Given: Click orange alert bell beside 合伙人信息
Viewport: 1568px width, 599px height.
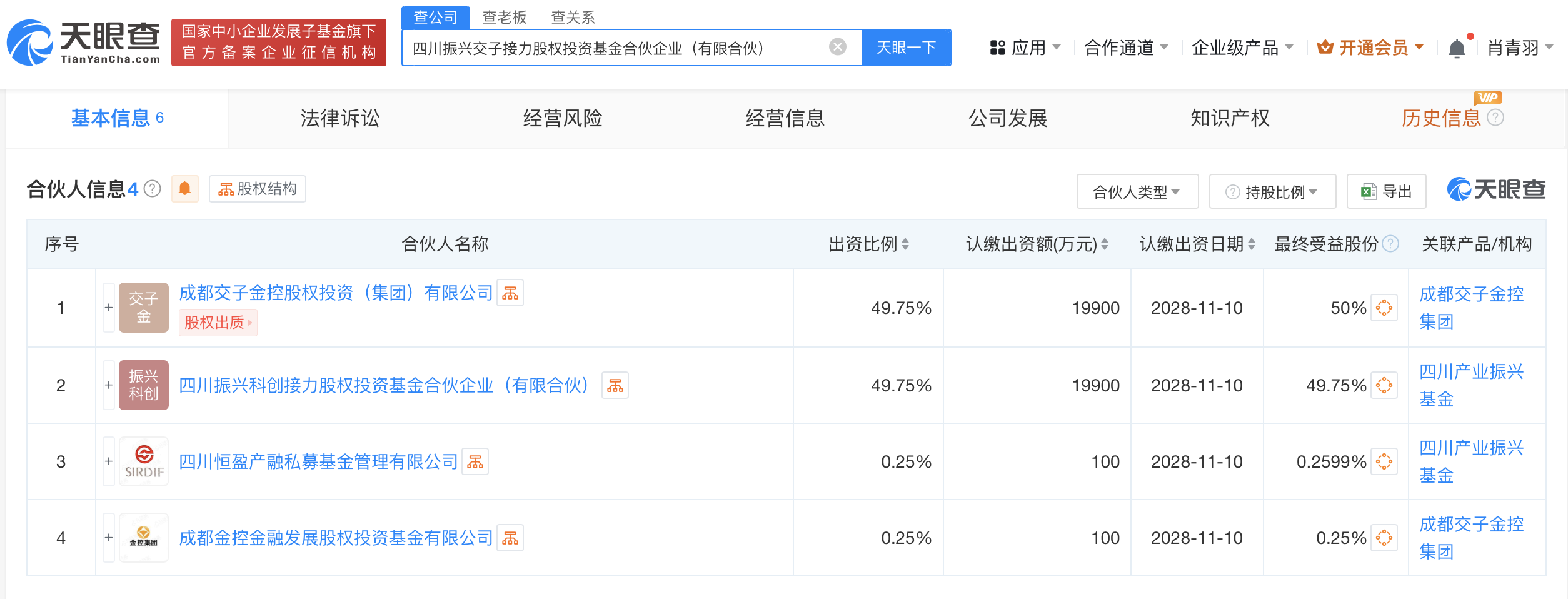Looking at the screenshot, I should (x=184, y=189).
